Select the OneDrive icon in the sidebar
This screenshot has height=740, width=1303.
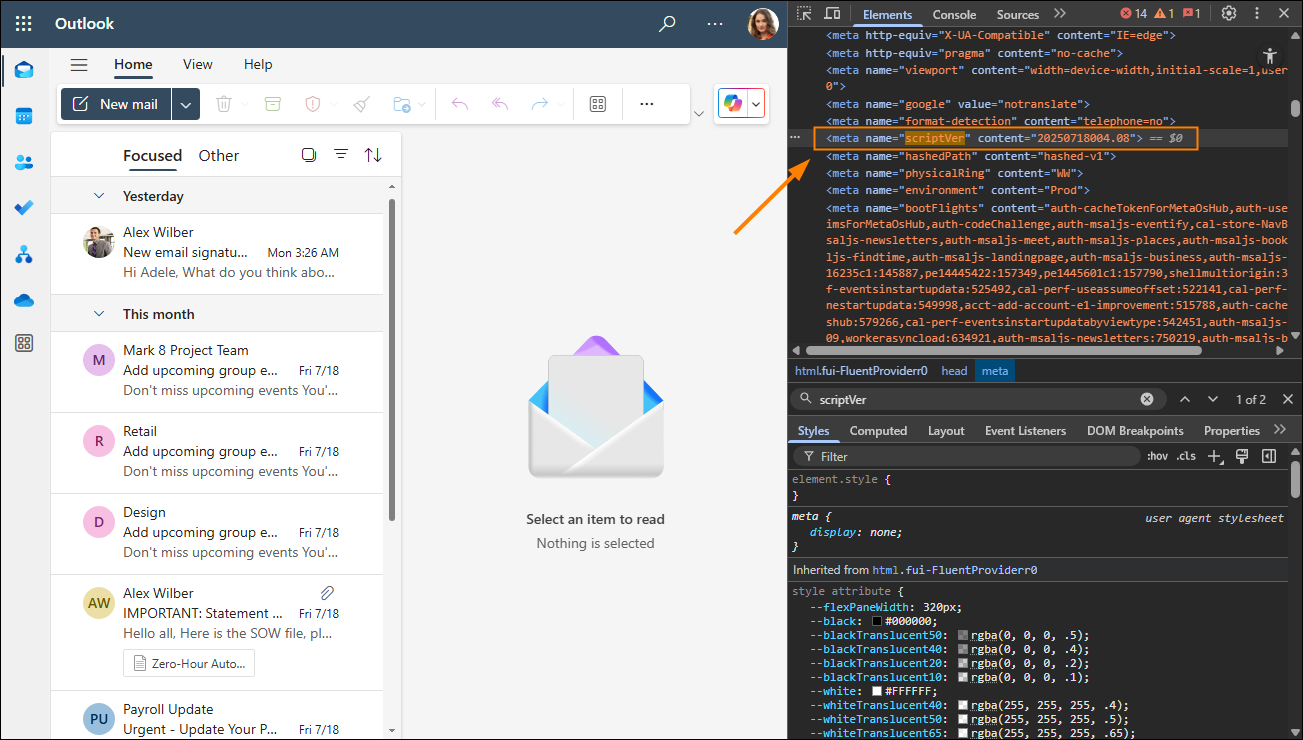(x=24, y=300)
